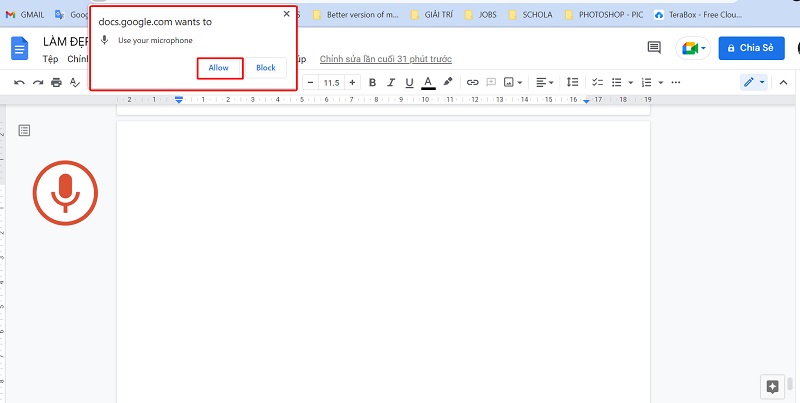Click the left indent marker on the ruler
Image resolution: width=800 pixels, height=403 pixels.
[179, 100]
